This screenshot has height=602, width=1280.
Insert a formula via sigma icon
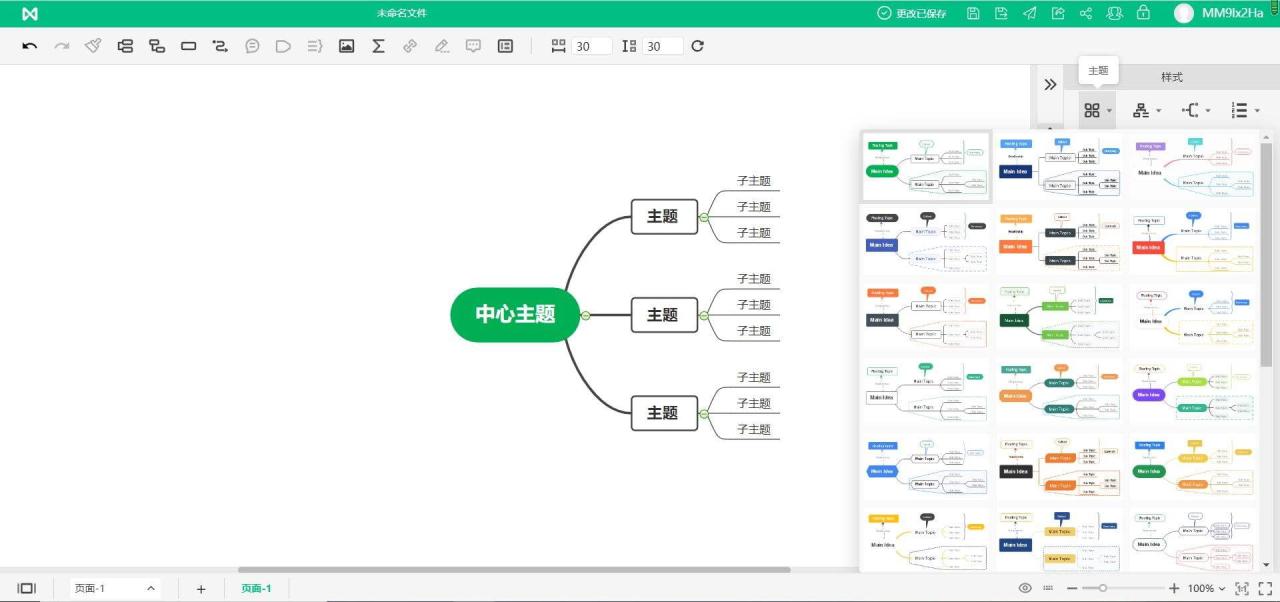point(378,46)
